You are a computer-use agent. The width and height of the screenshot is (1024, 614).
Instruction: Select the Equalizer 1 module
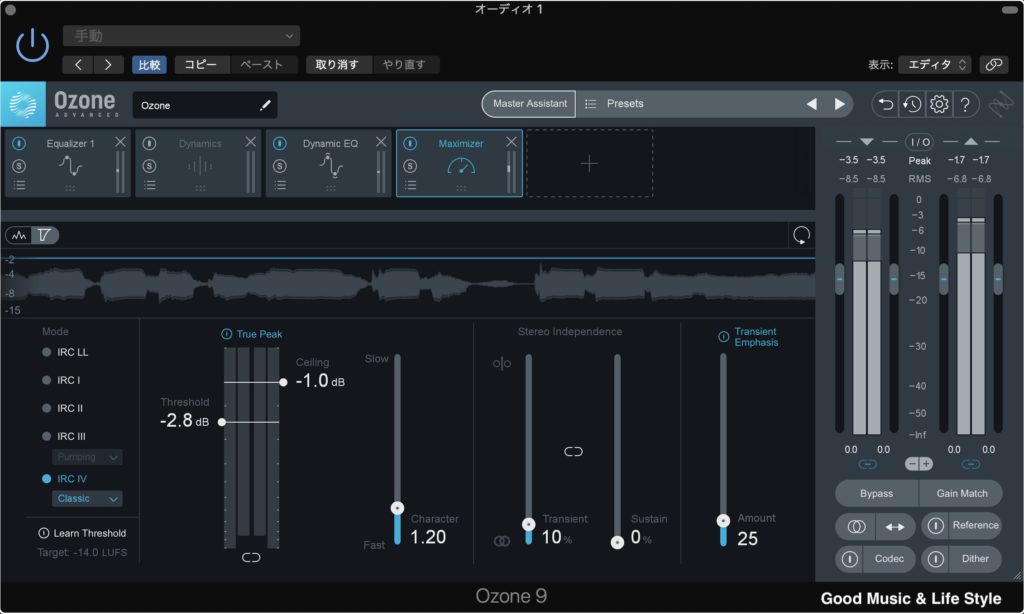68,163
